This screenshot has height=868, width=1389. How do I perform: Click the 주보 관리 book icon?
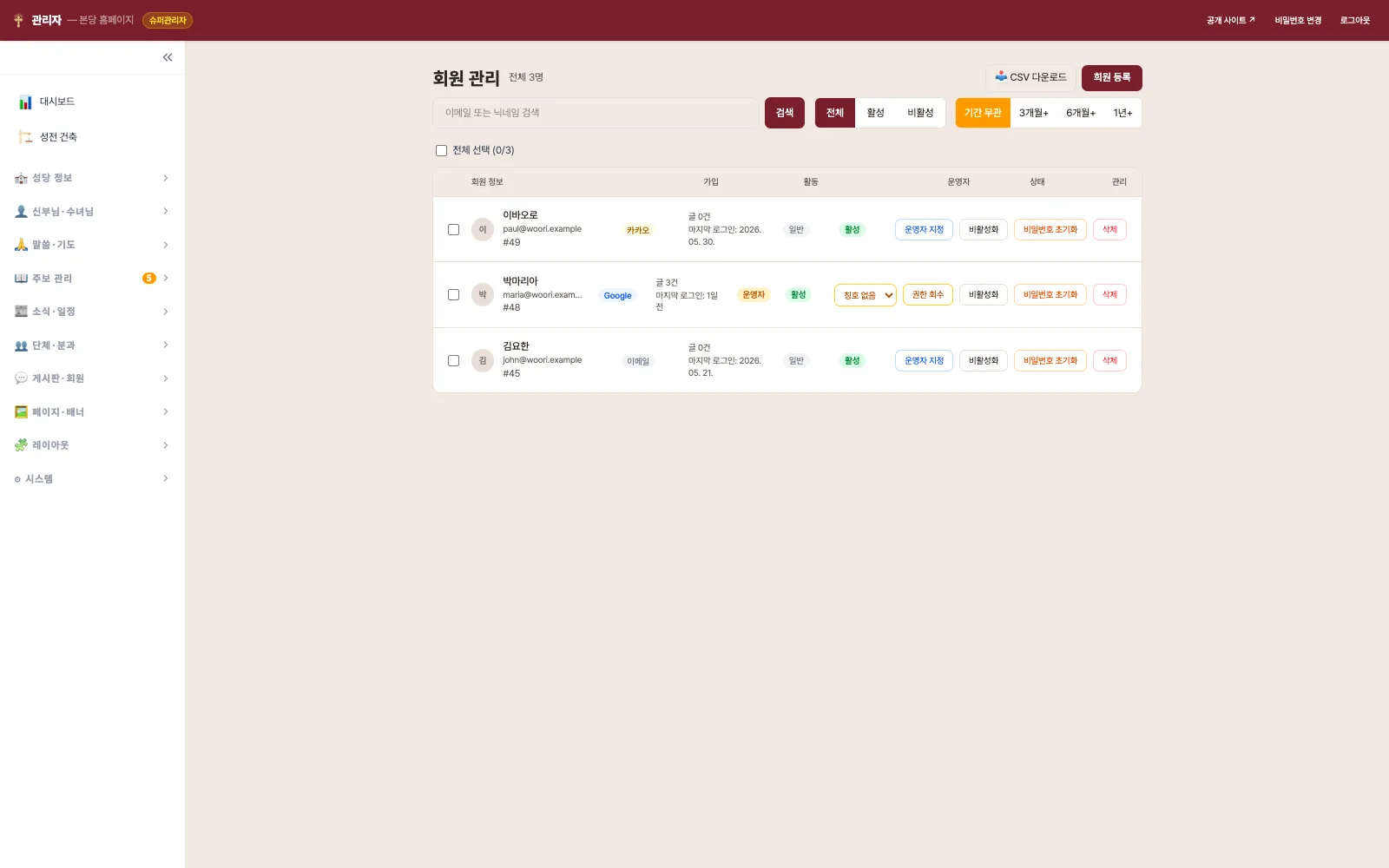coord(21,279)
